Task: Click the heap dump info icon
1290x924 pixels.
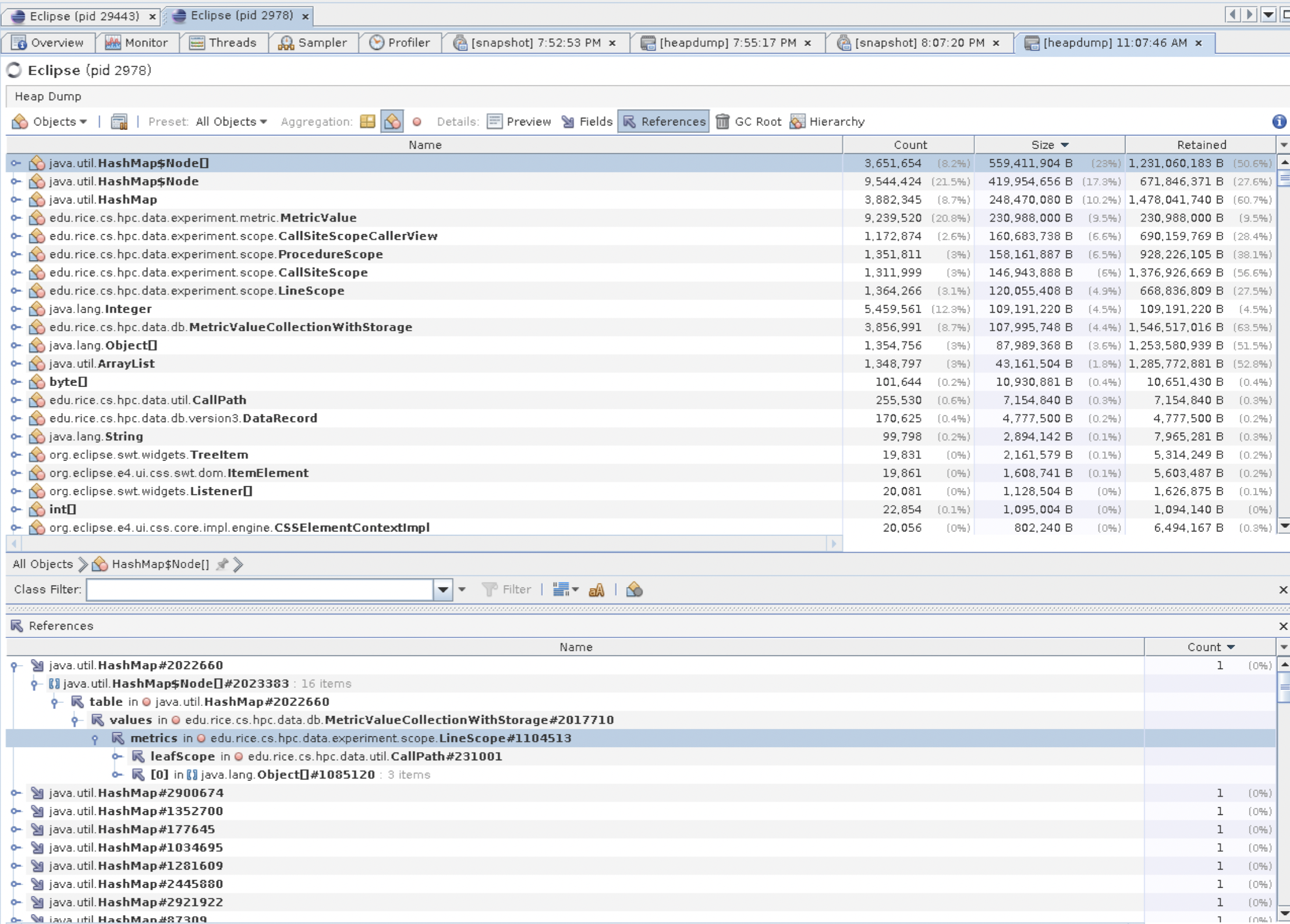Action: [1278, 121]
